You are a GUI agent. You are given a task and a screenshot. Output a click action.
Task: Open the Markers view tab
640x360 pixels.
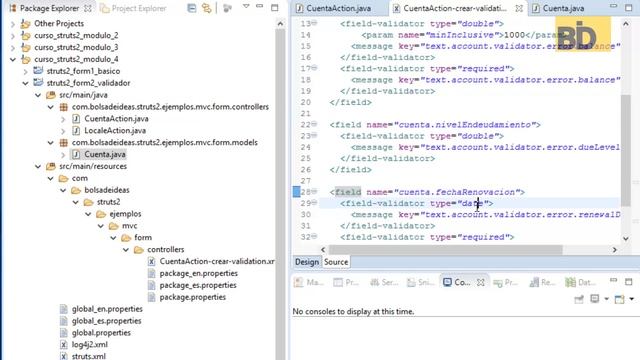tap(309, 282)
